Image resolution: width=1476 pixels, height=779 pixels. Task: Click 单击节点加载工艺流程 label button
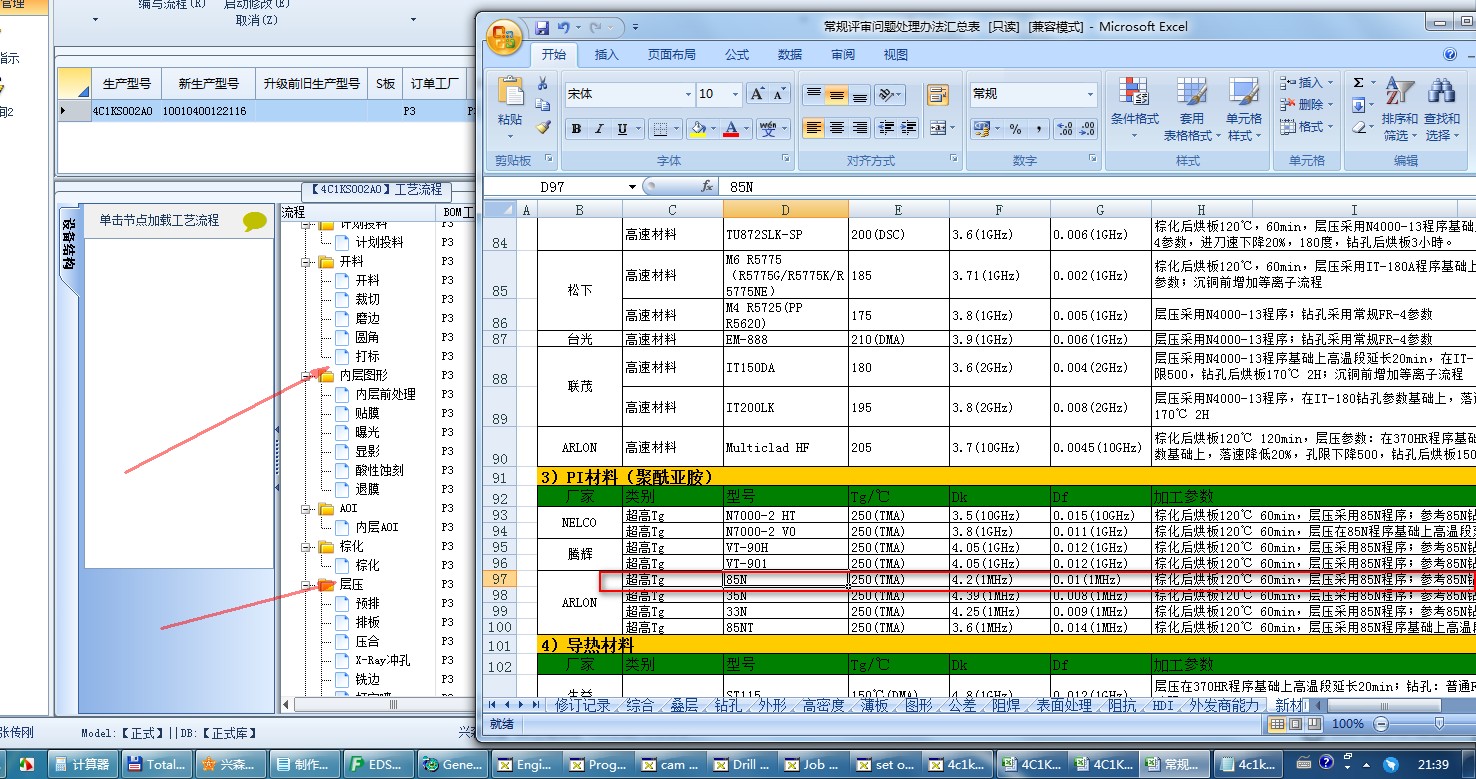tap(159, 220)
